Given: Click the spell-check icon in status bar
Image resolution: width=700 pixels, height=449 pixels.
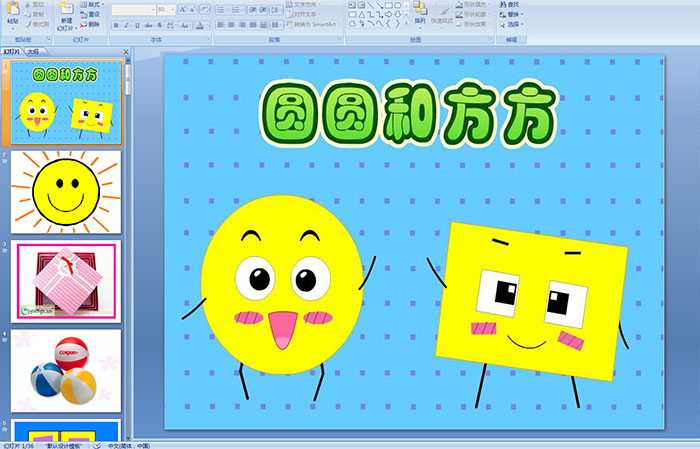Looking at the screenshot, I should coord(97,445).
